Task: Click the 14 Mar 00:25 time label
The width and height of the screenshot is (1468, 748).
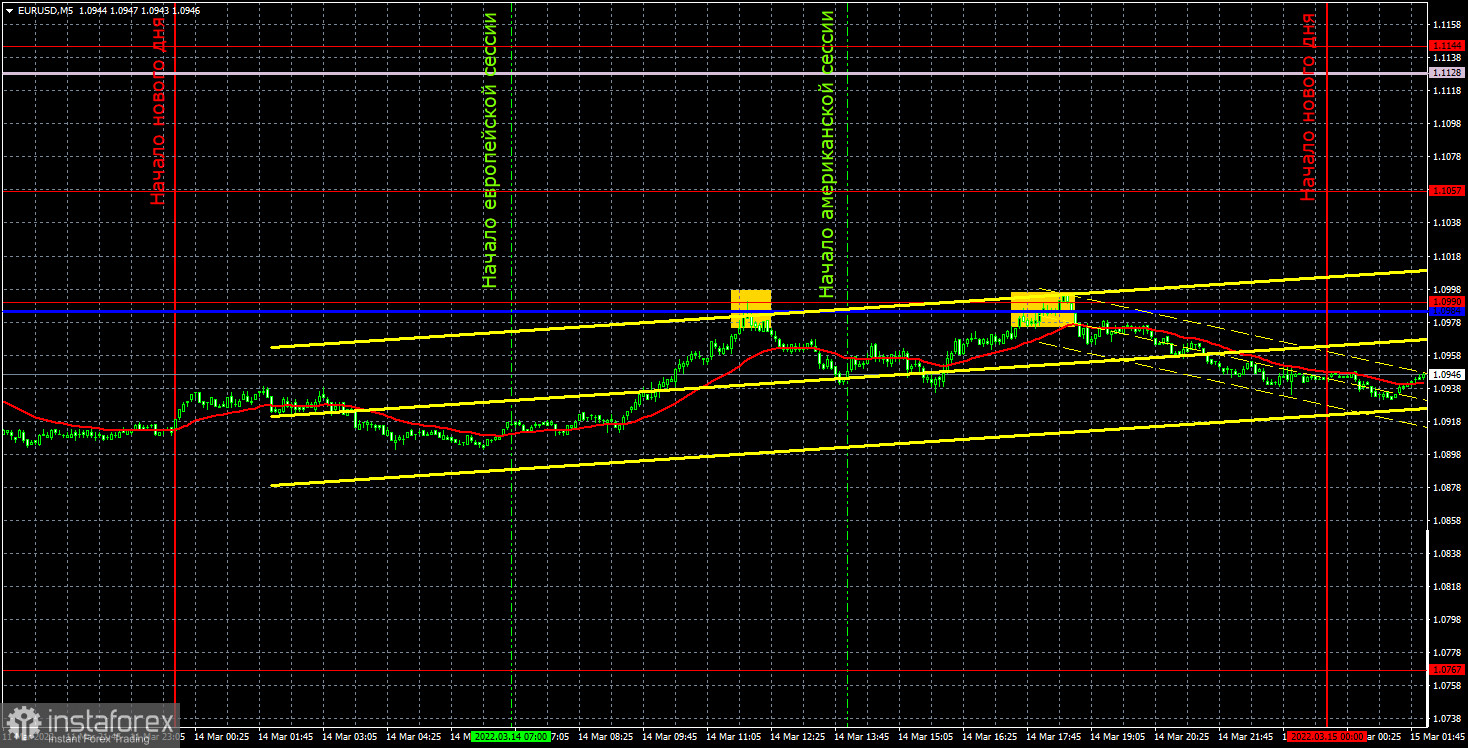Action: coord(222,737)
